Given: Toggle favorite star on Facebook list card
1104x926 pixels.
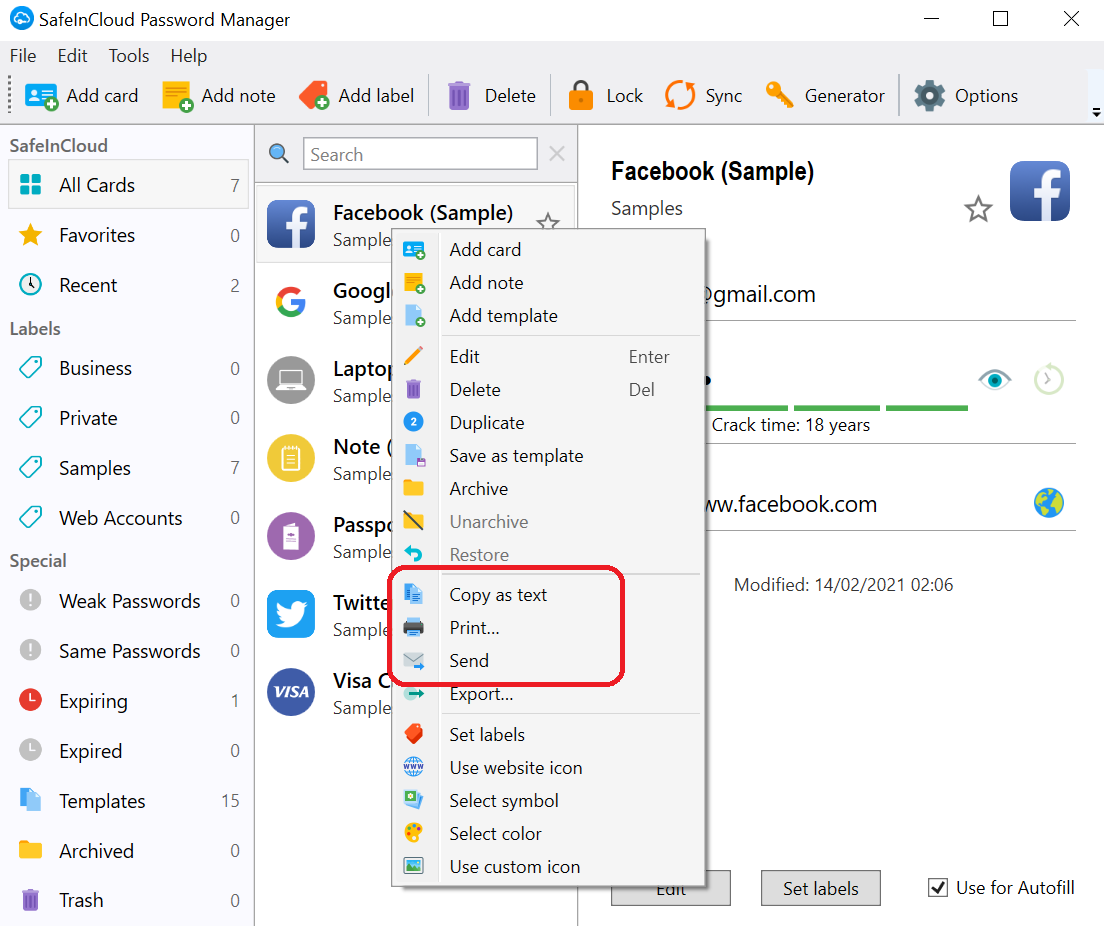Looking at the screenshot, I should (548, 223).
